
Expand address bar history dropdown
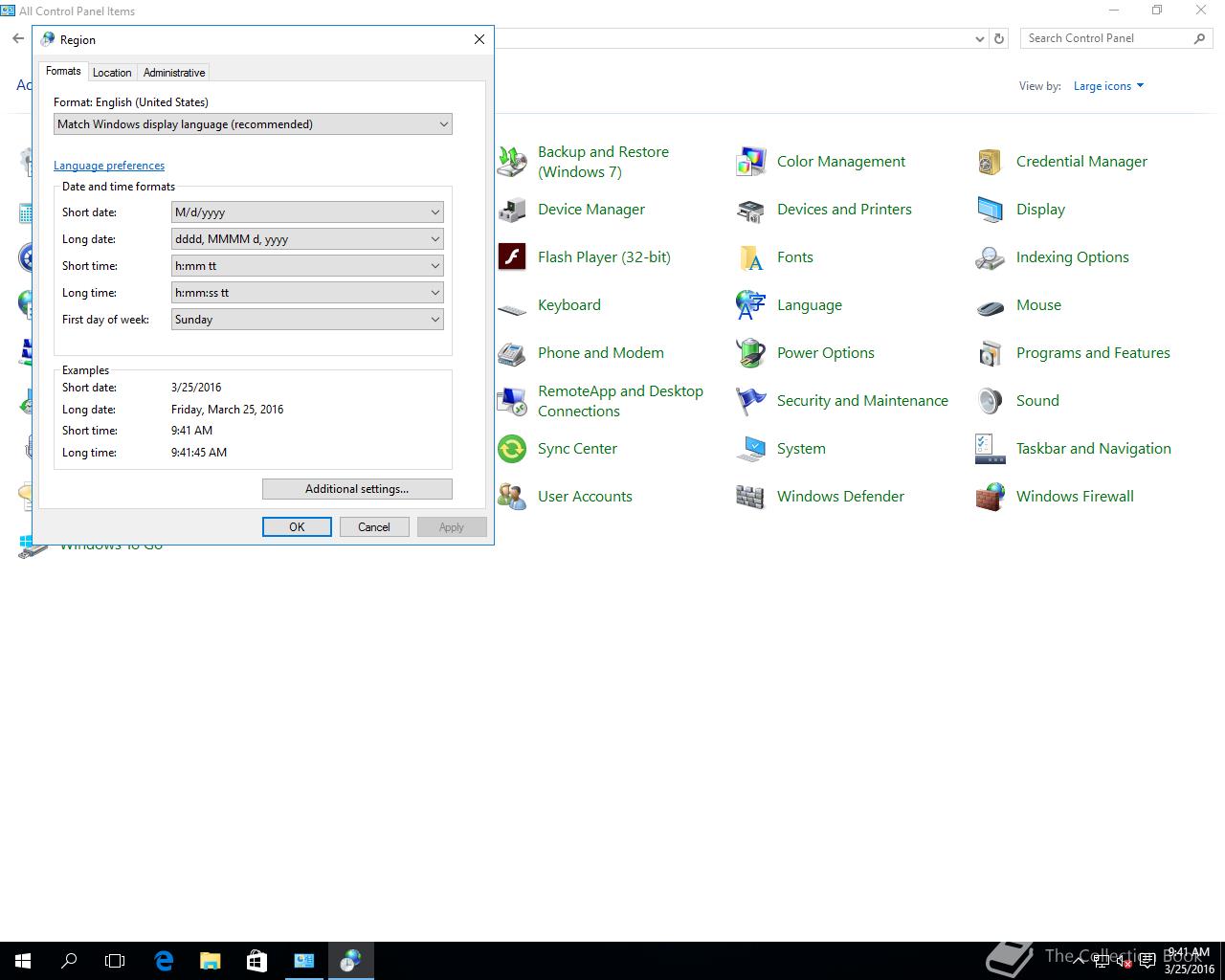pyautogui.click(x=979, y=39)
